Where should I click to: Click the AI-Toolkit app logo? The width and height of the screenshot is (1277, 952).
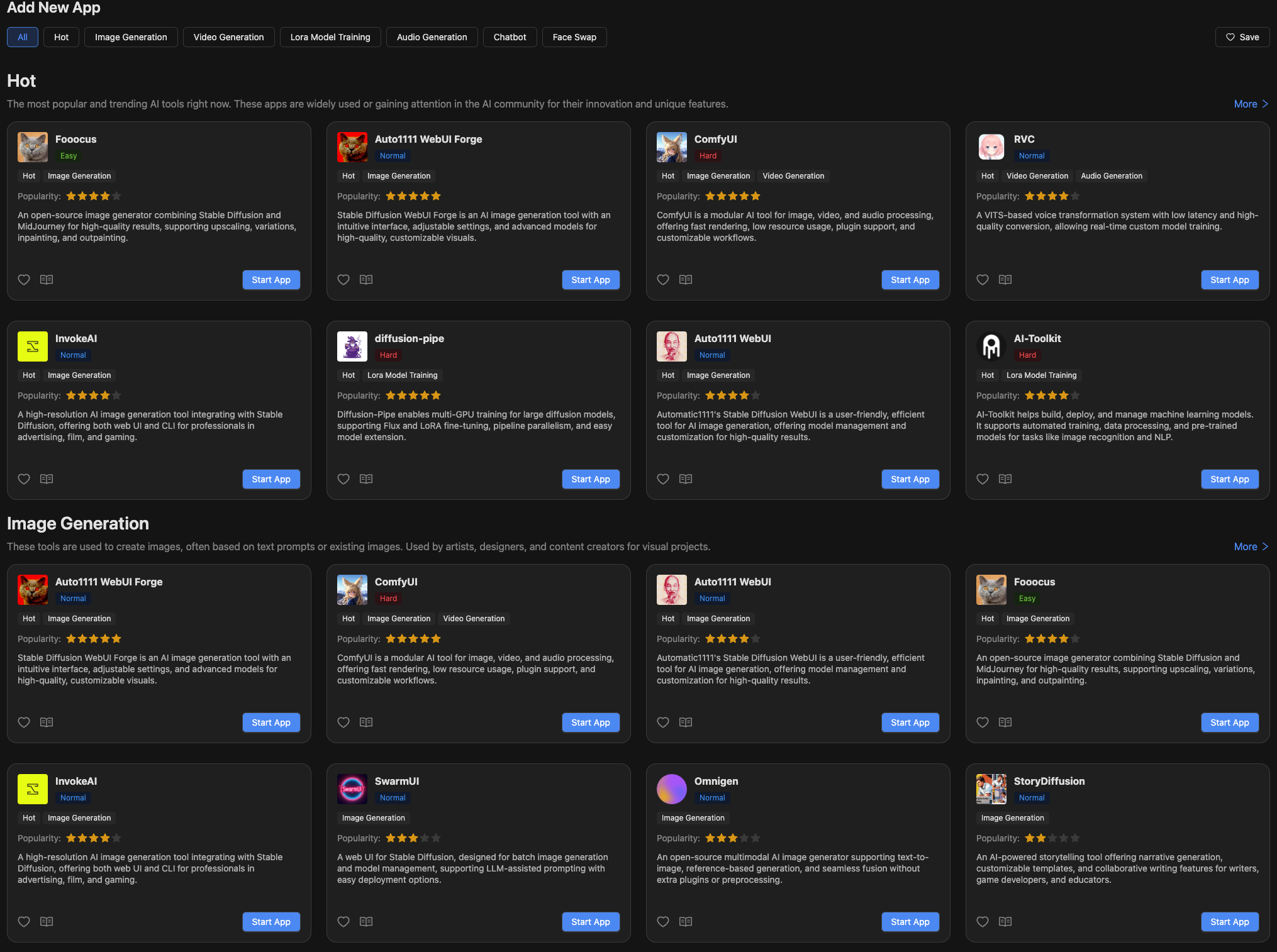click(991, 346)
